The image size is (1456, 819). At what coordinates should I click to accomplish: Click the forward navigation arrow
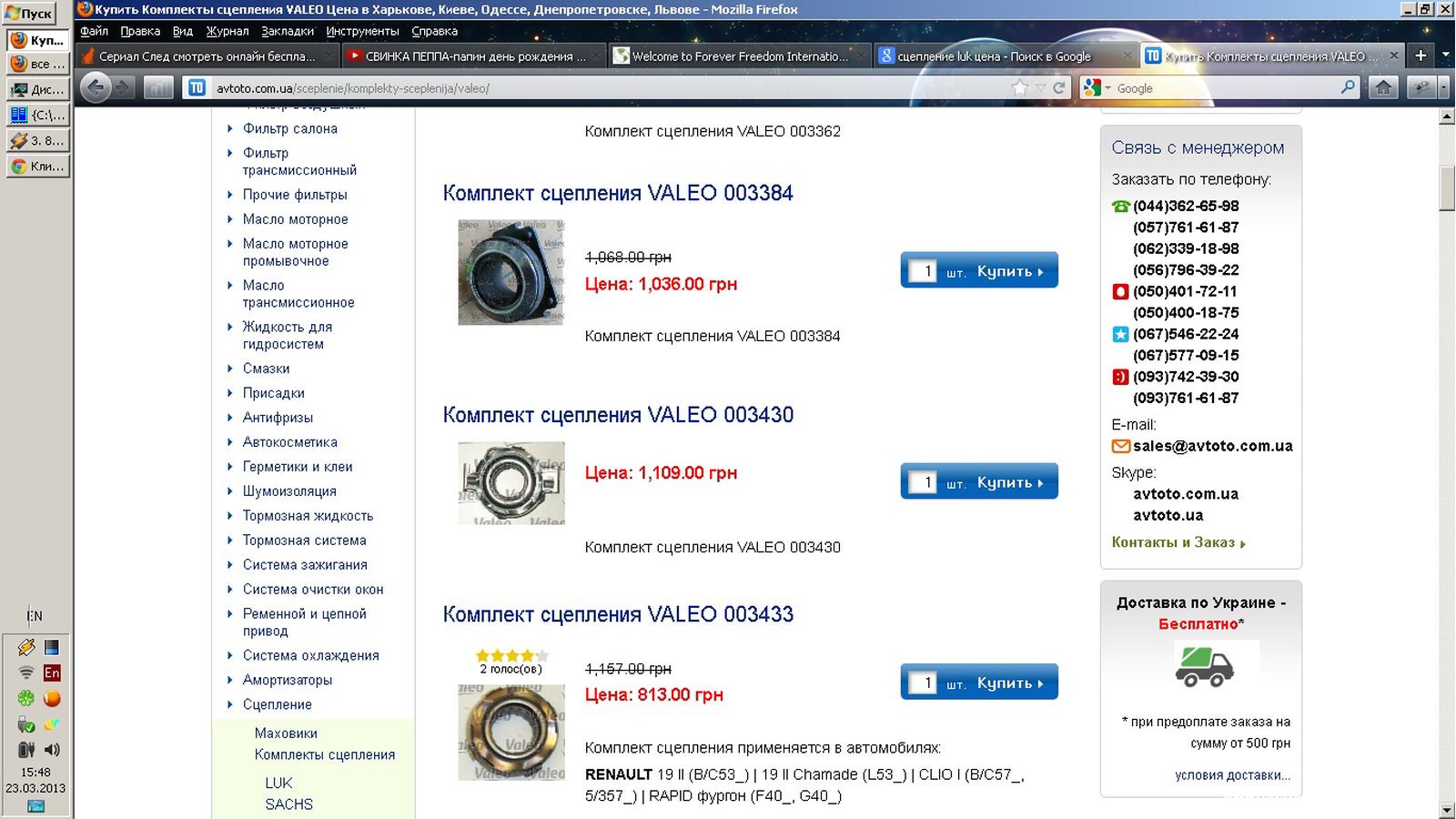click(x=123, y=87)
